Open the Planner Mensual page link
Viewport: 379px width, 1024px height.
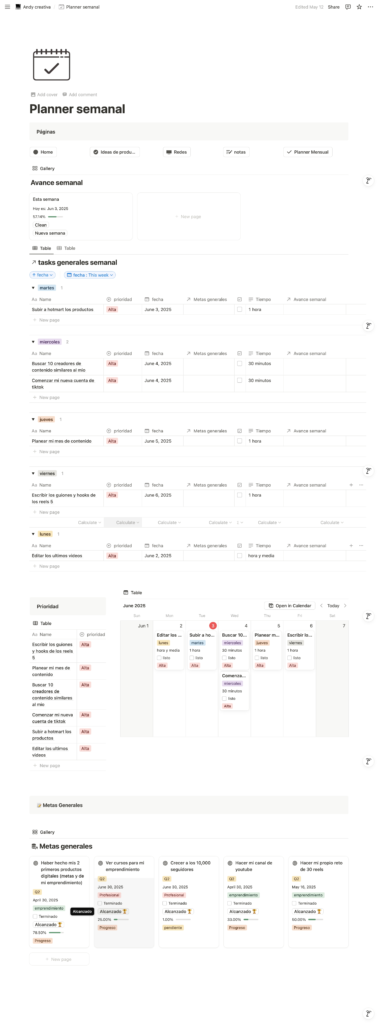[x=308, y=152]
